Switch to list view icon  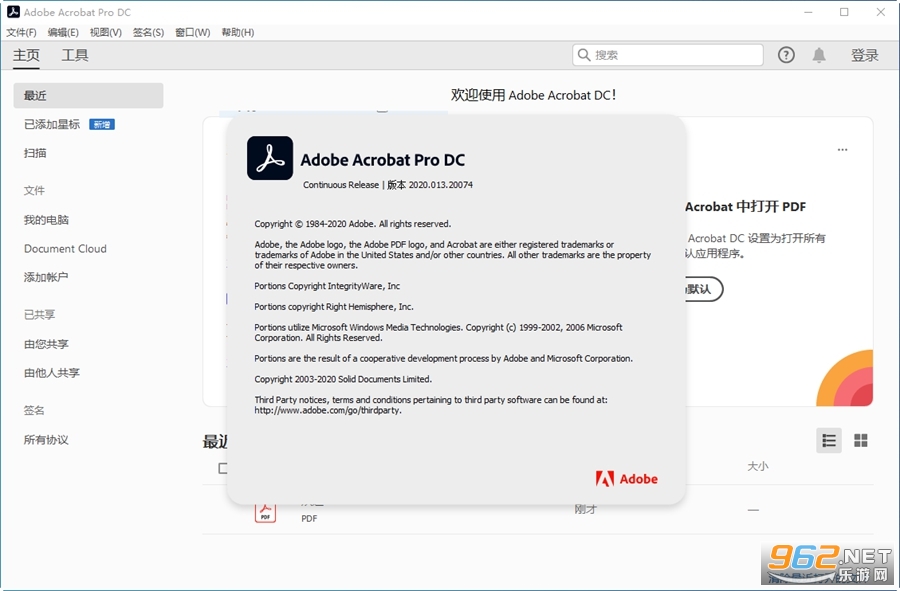[x=829, y=440]
